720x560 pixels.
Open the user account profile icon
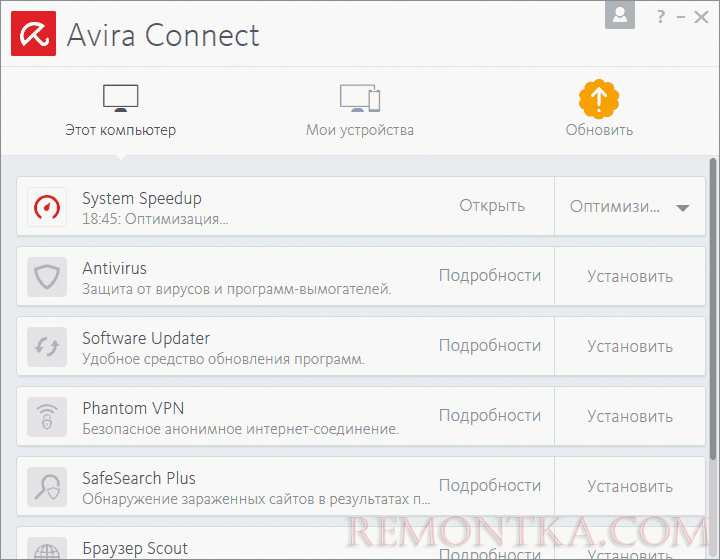coord(620,15)
